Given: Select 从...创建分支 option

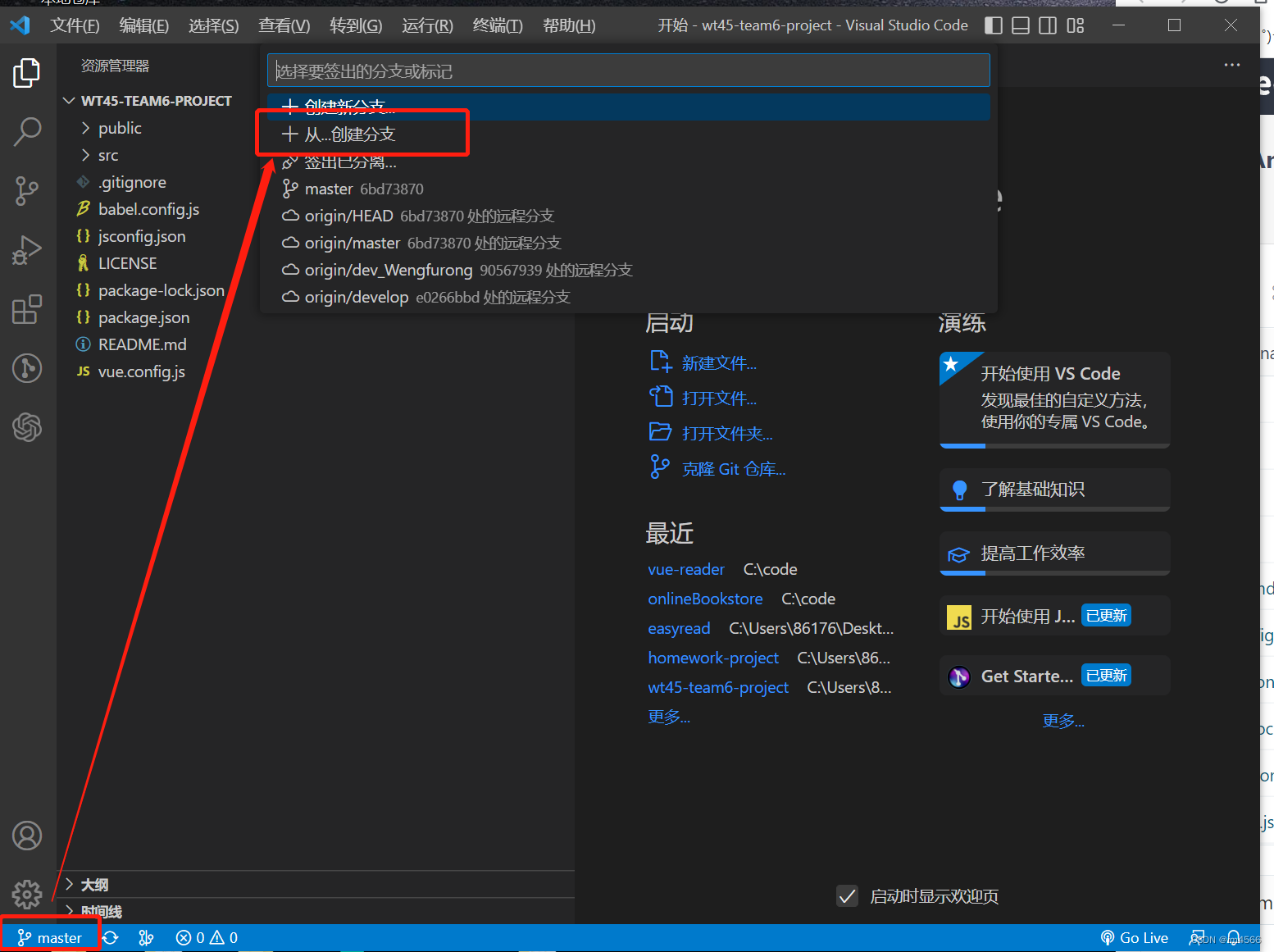Looking at the screenshot, I should click(x=629, y=134).
